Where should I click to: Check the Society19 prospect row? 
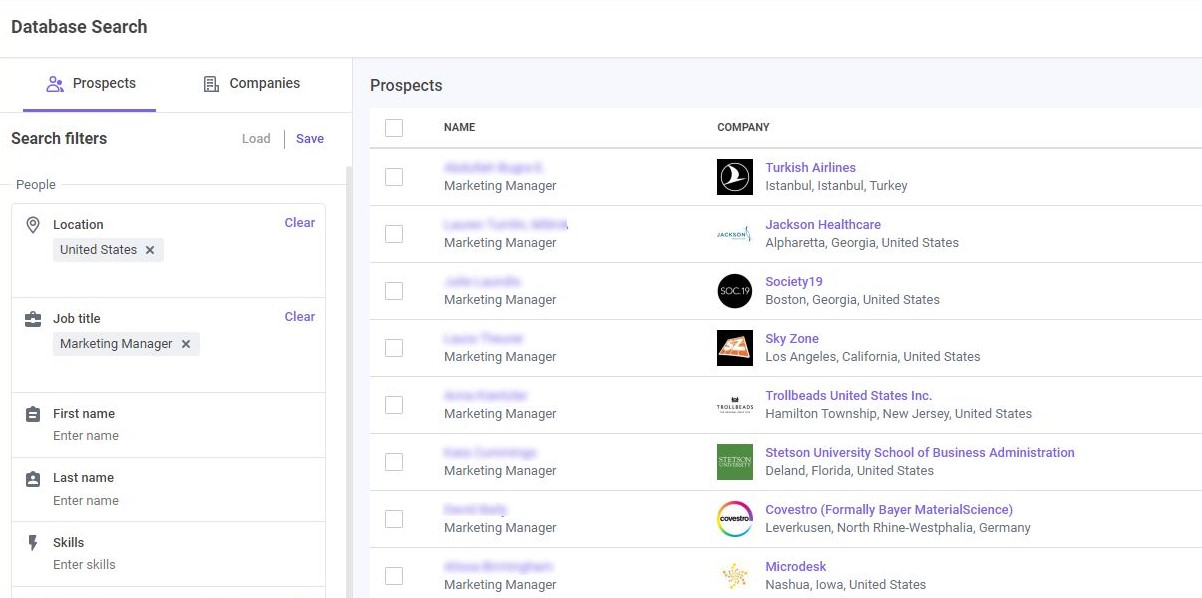click(x=394, y=291)
